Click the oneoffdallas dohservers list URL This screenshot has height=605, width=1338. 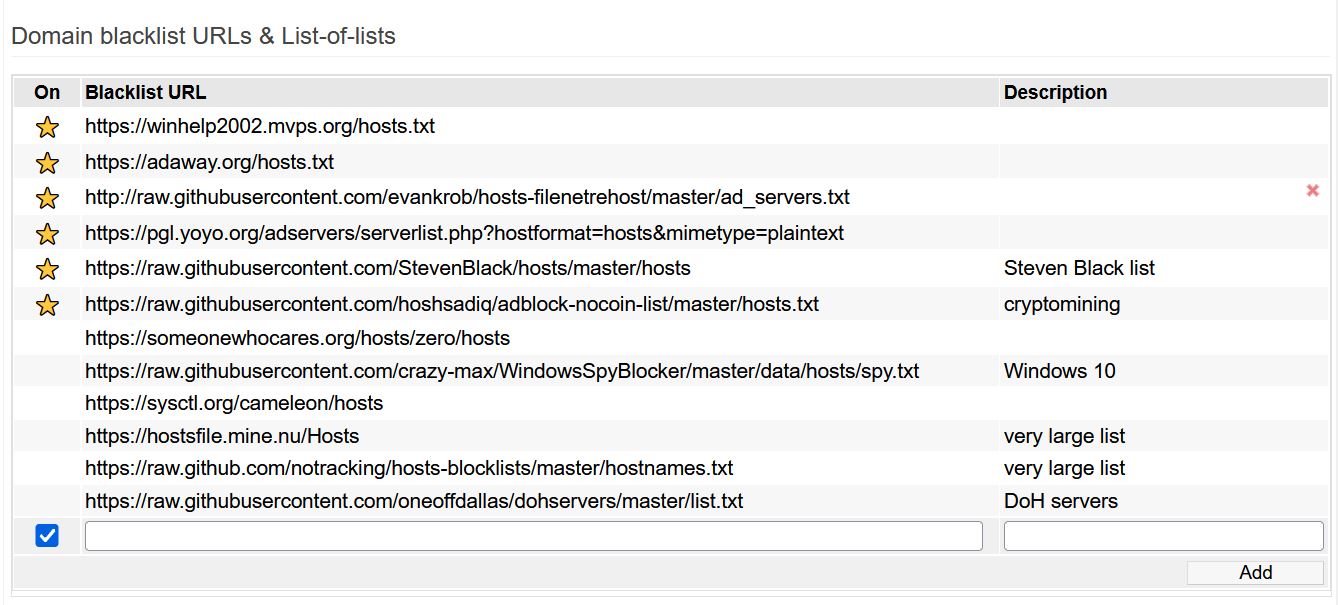[x=414, y=501]
